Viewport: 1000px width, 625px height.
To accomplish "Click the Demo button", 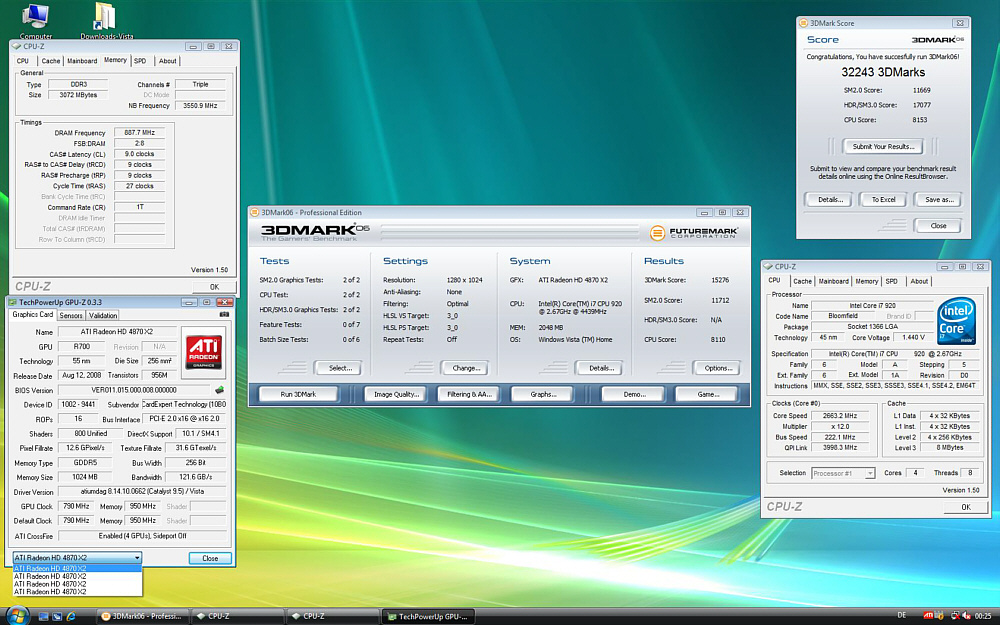I will pos(635,394).
